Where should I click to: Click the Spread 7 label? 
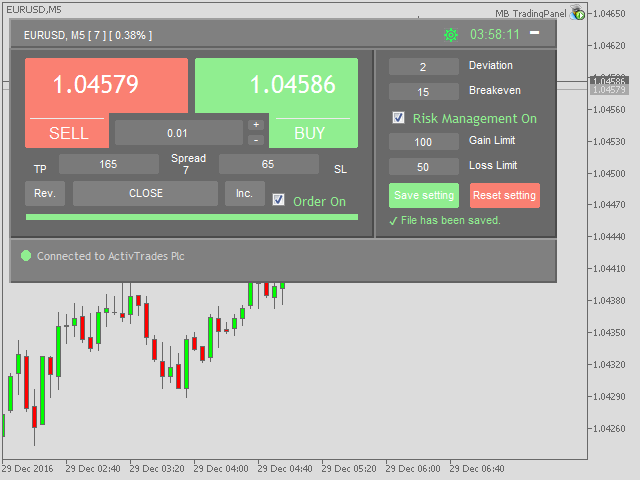[188, 164]
